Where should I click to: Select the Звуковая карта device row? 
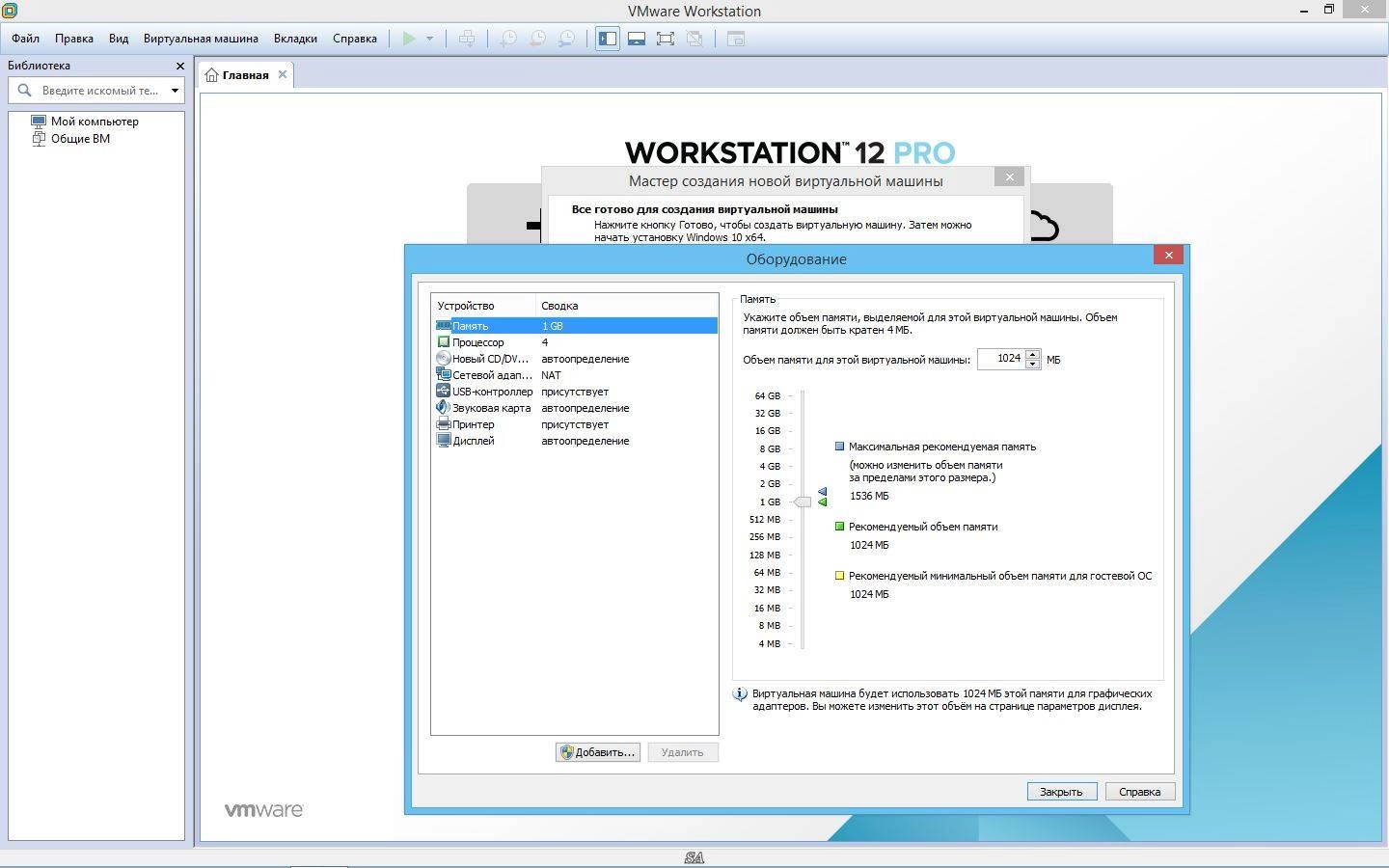tap(575, 408)
